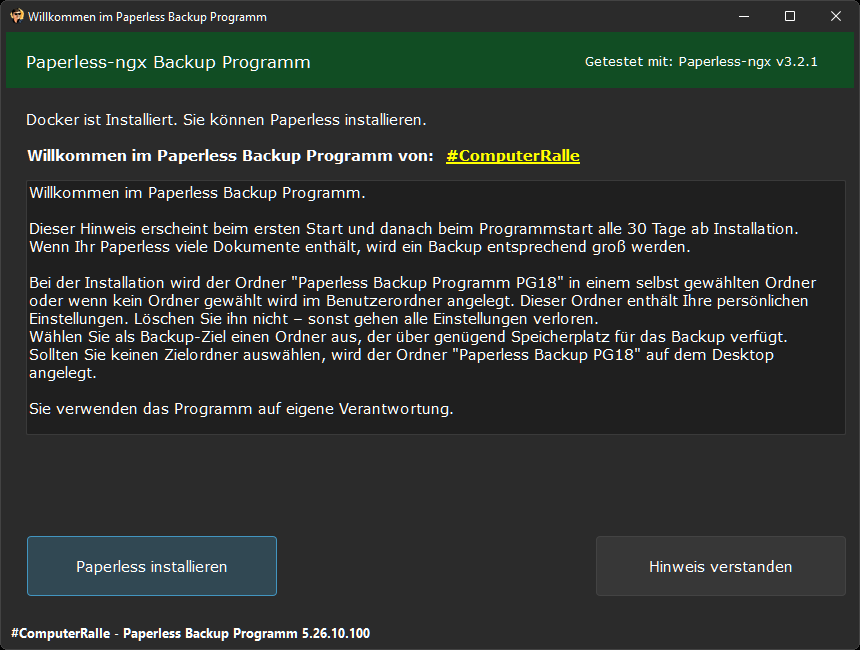Select the 'Paperless-ngx Backup Programm' header title

(x=168, y=62)
